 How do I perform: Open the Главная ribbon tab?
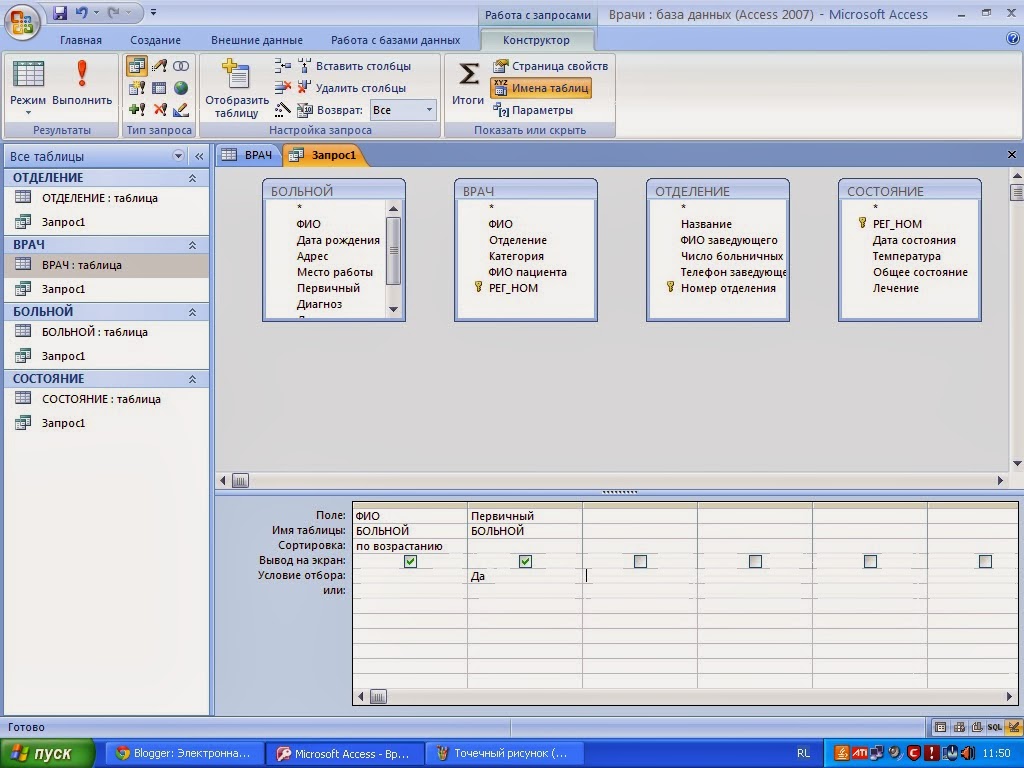click(x=81, y=40)
